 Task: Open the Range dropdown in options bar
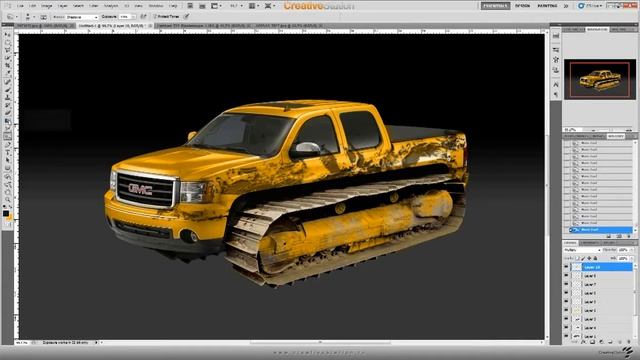click(x=82, y=17)
